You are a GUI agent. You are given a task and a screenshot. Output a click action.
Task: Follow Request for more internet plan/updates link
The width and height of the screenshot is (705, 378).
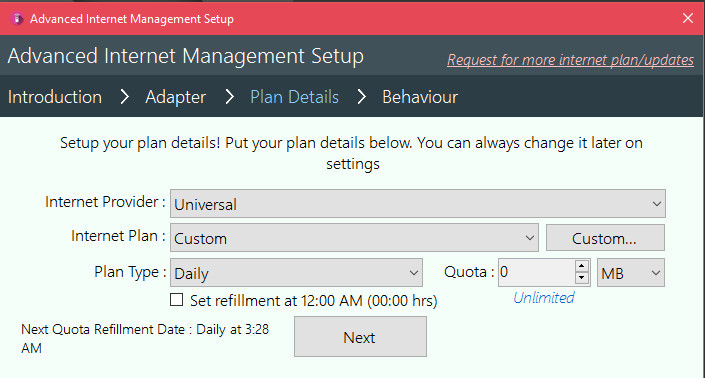pos(570,60)
